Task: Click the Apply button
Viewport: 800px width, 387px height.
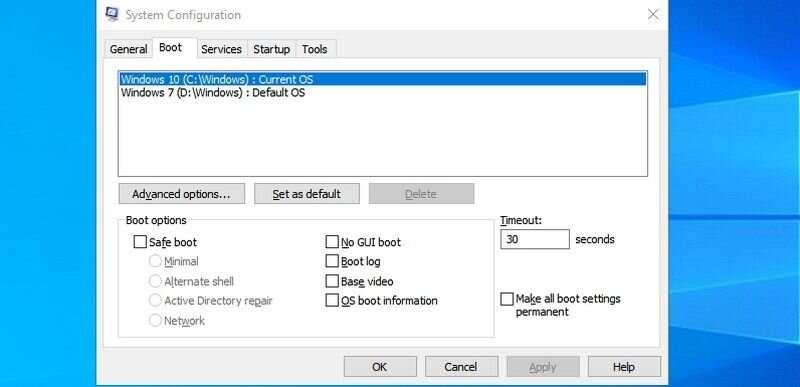Action: [543, 367]
